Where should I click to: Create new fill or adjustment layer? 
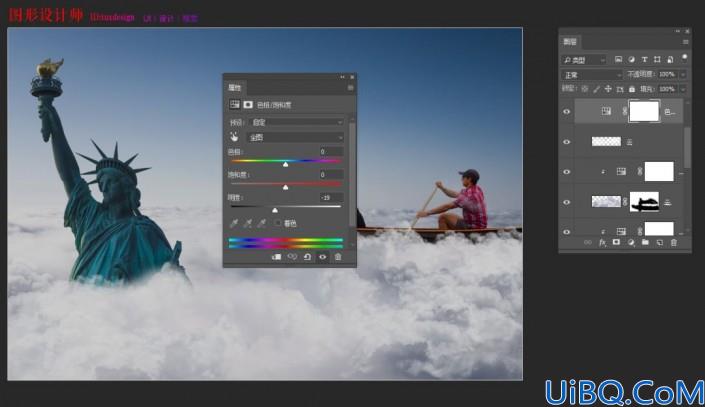tap(631, 242)
